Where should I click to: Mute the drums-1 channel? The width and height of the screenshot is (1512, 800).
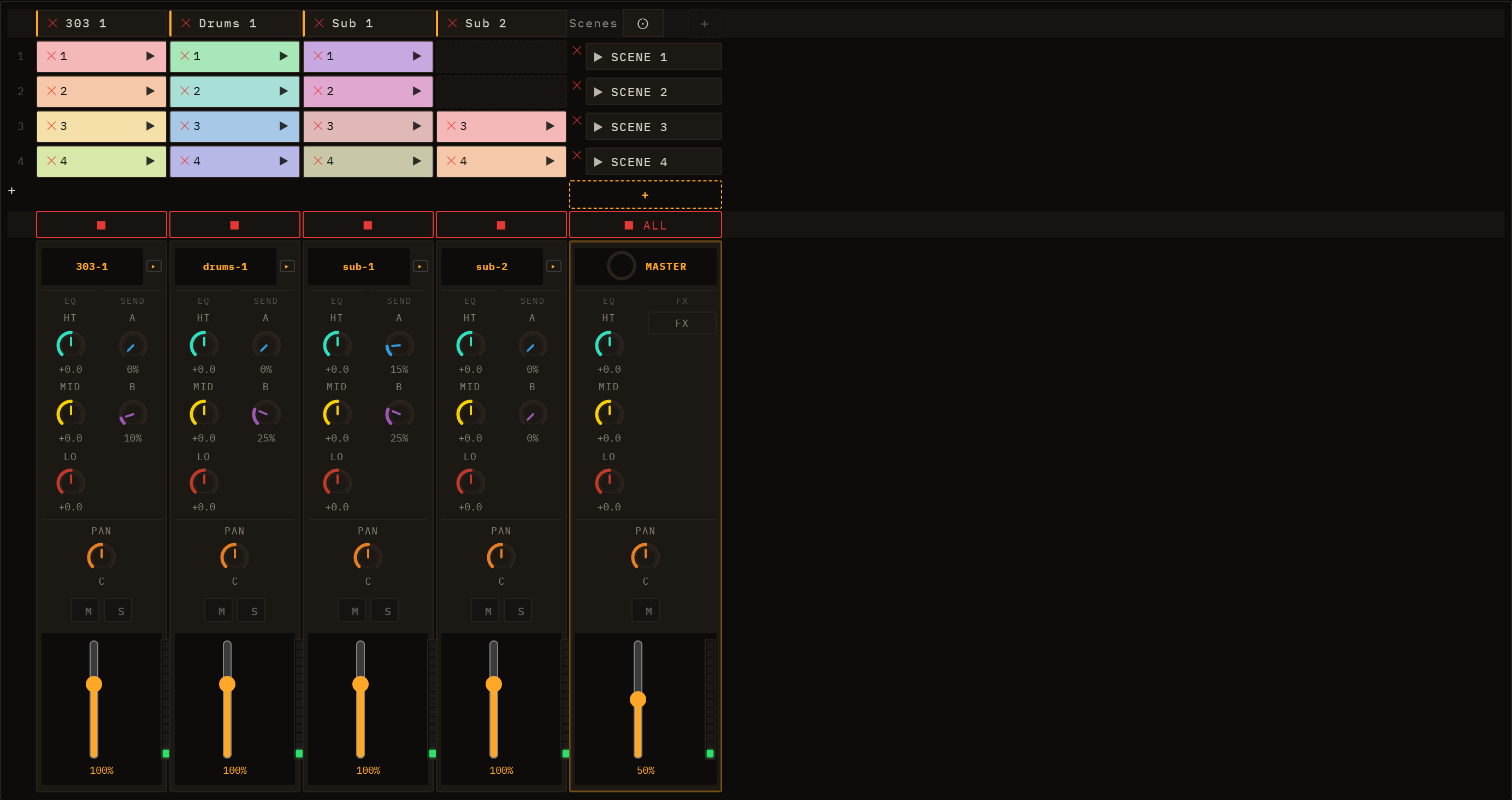(x=219, y=611)
